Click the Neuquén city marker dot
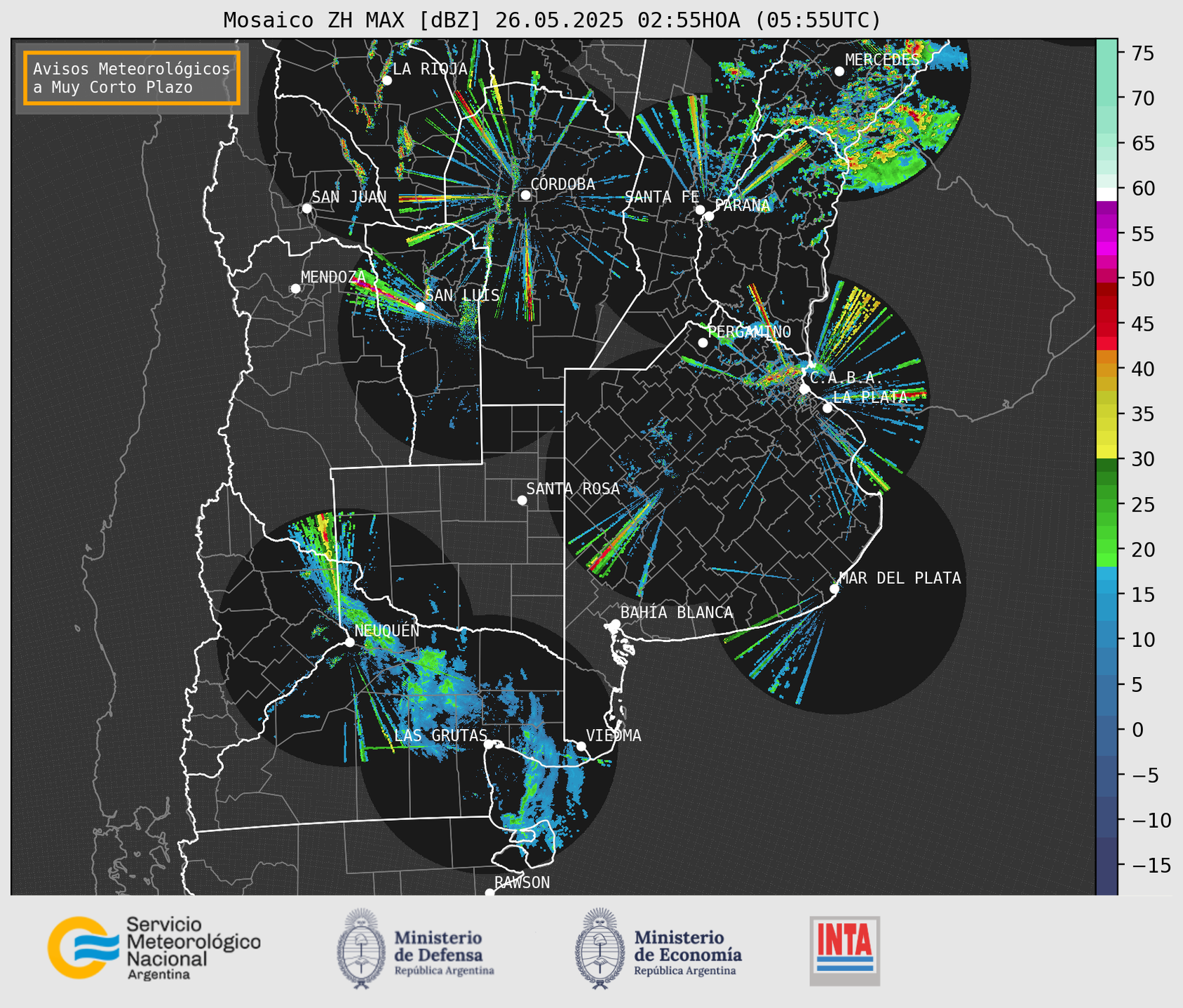 tap(349, 641)
